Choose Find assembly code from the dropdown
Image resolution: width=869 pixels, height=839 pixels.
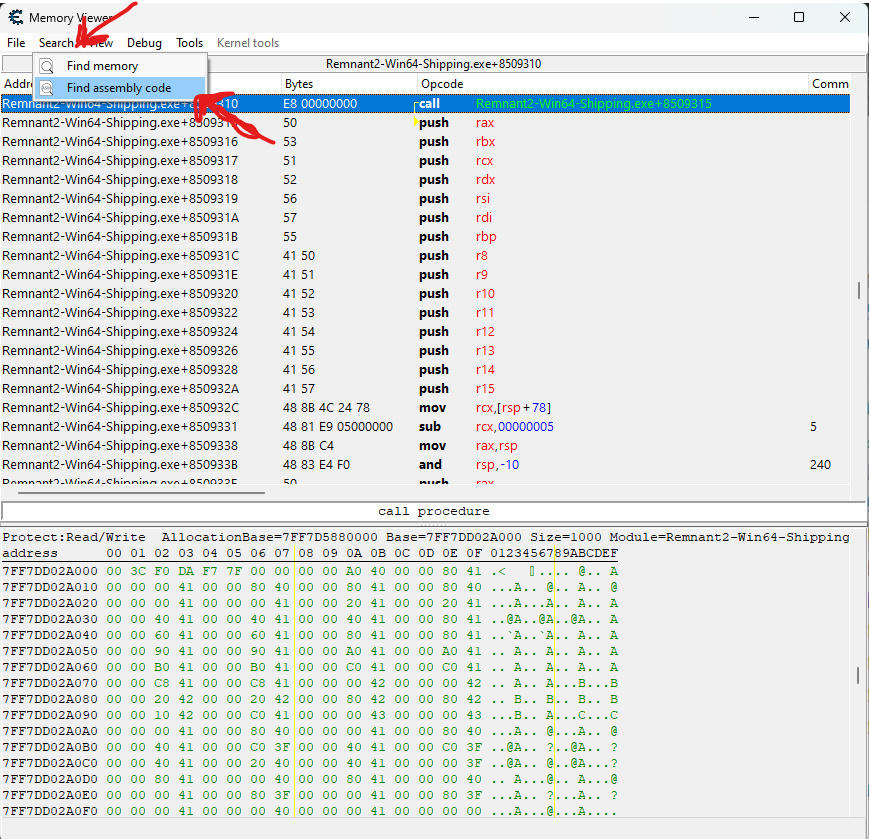coord(119,88)
